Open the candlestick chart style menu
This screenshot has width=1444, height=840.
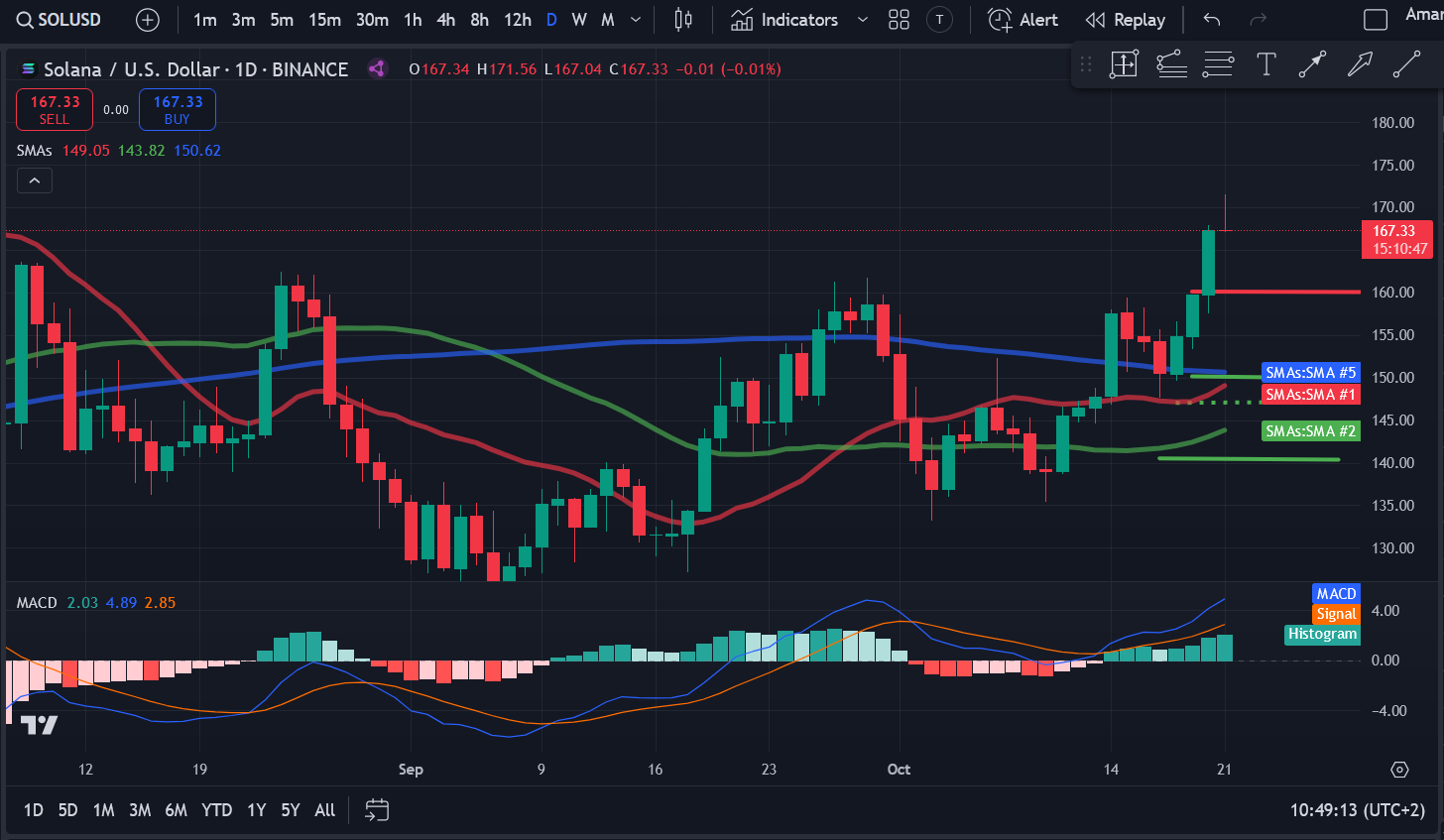683,20
